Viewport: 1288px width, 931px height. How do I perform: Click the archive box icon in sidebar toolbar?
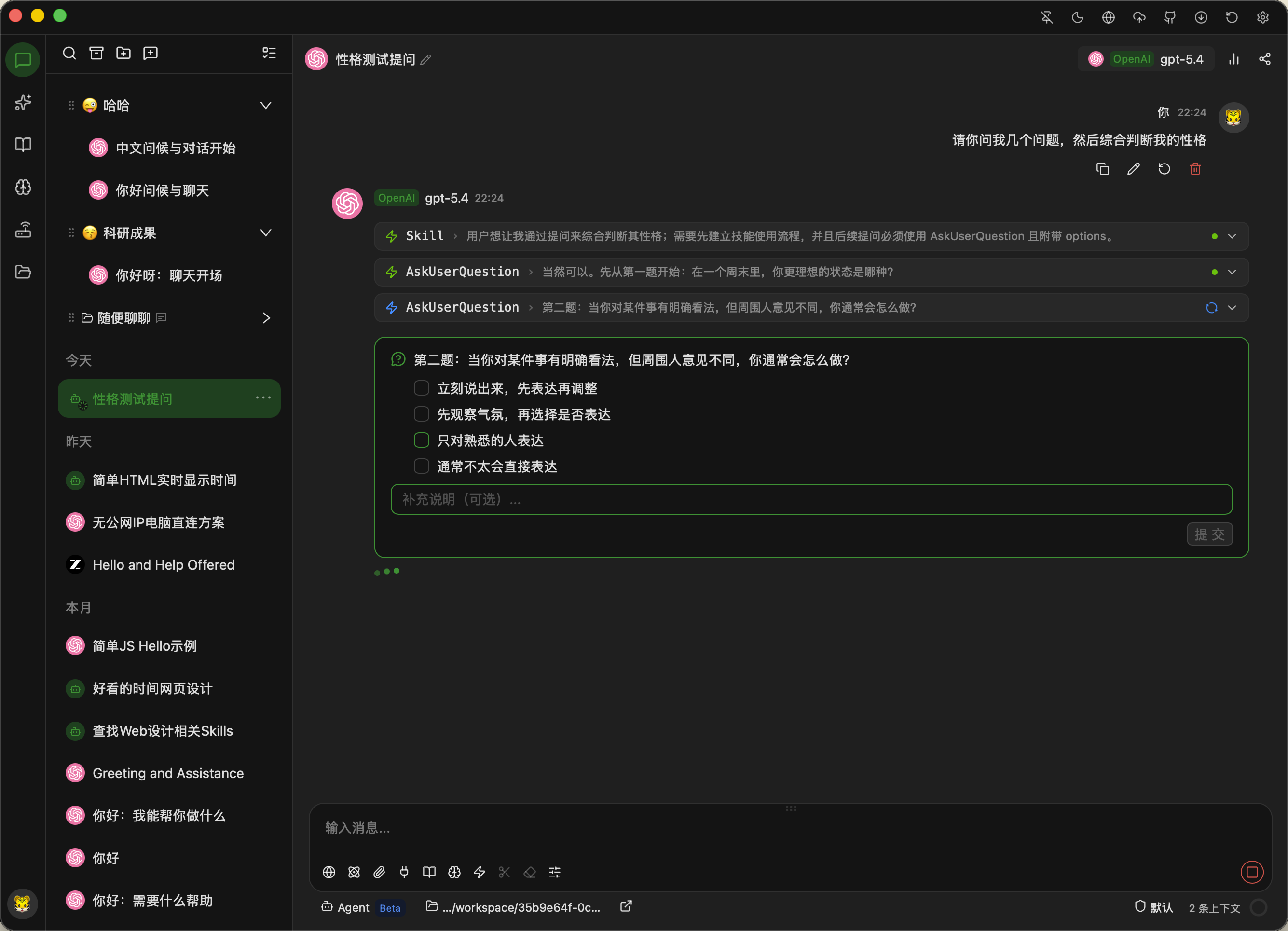tap(96, 53)
